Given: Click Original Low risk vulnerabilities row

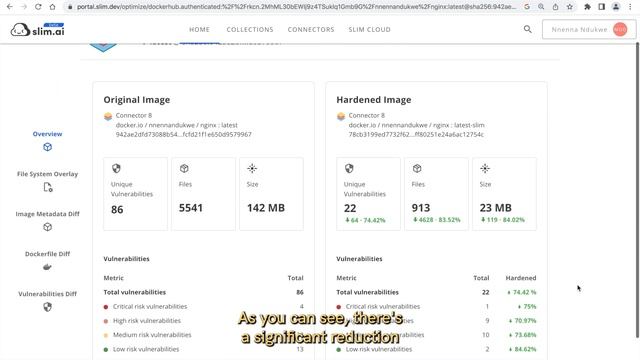Looking at the screenshot, I should (203, 349).
